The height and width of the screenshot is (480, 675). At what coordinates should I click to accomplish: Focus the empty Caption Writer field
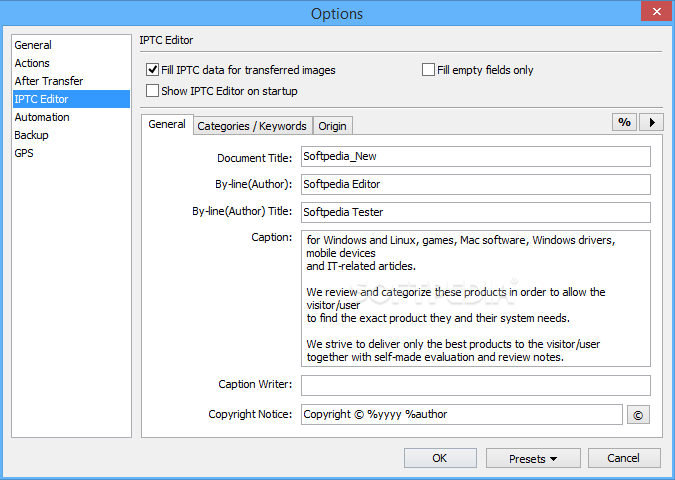point(476,385)
